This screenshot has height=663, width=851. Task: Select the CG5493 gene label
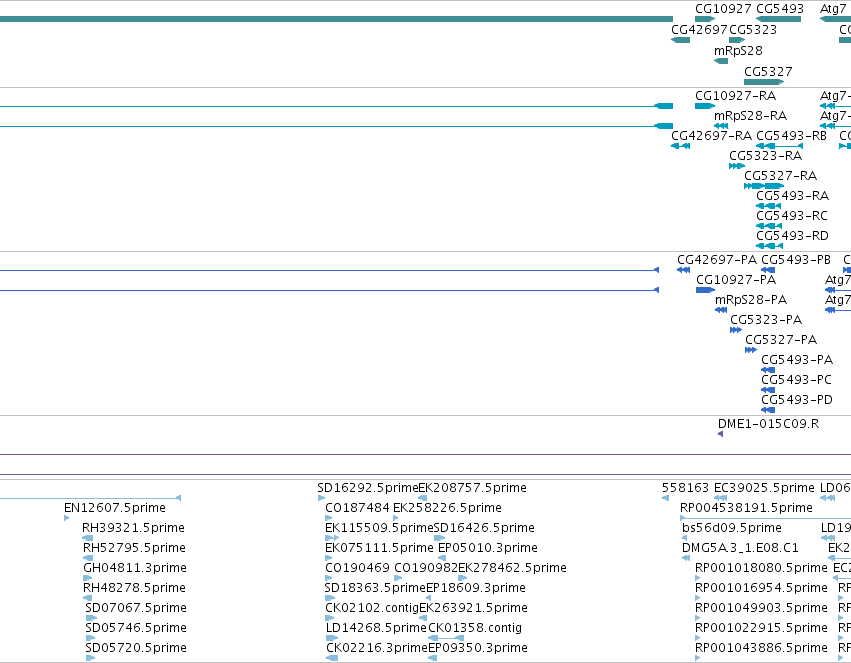[x=779, y=9]
